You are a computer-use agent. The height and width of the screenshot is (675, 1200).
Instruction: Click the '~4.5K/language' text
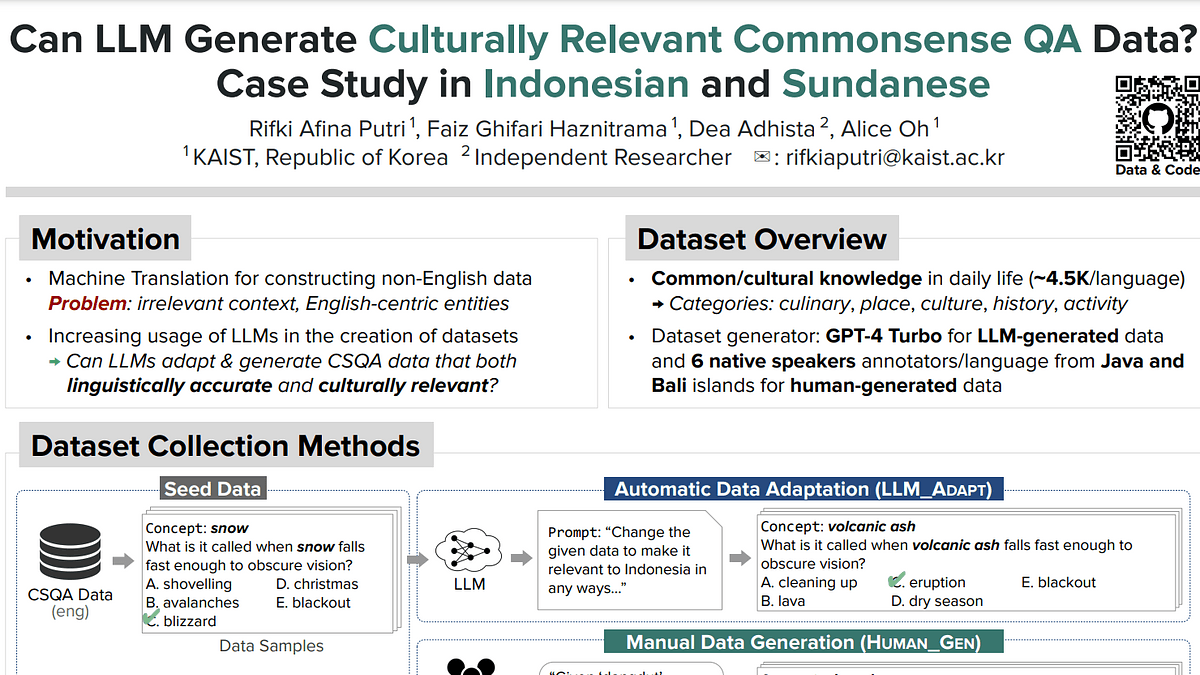[x=1108, y=278]
